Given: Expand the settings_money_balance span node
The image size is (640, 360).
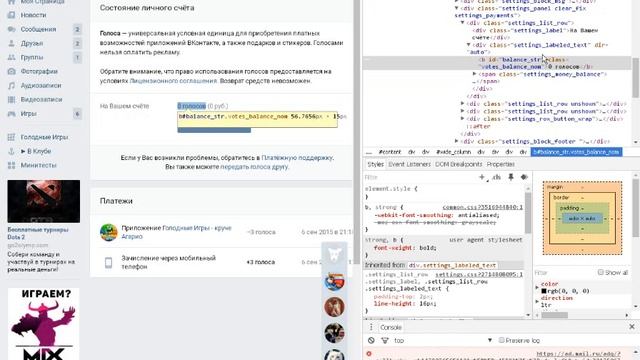Looking at the screenshot, I should click(474, 74).
